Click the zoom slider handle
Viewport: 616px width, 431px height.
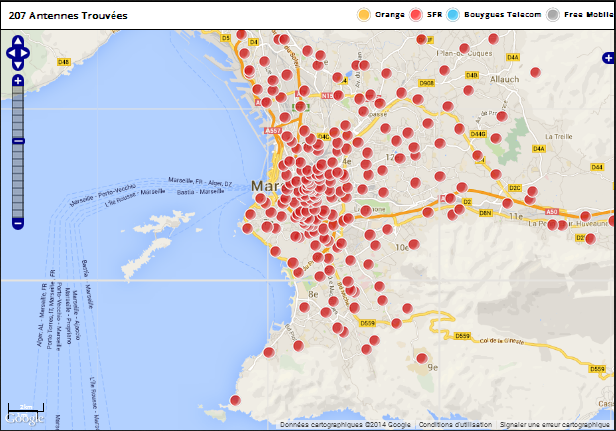coord(17,141)
